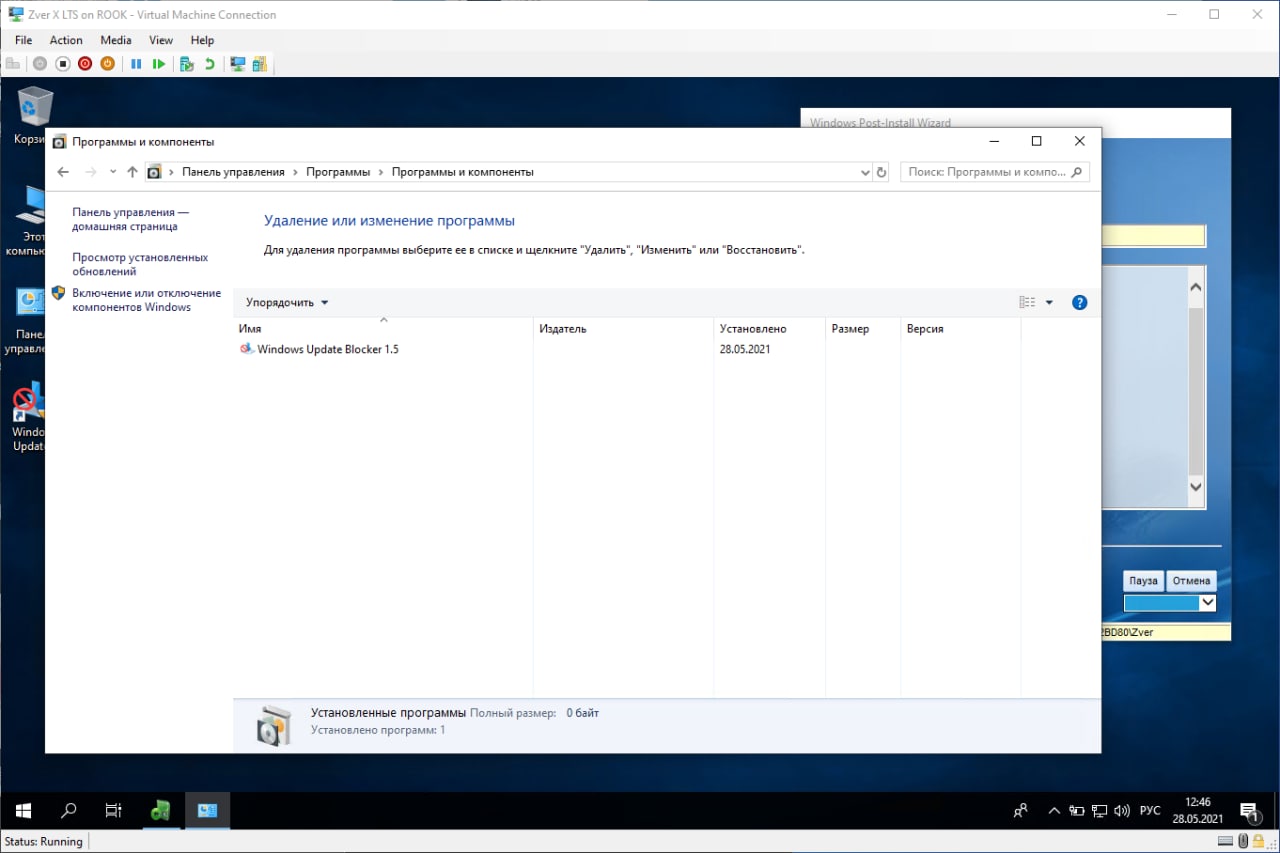Image resolution: width=1280 pixels, height=853 pixels.
Task: Click the keyboard icon in VM status bar
Action: coord(1227,841)
